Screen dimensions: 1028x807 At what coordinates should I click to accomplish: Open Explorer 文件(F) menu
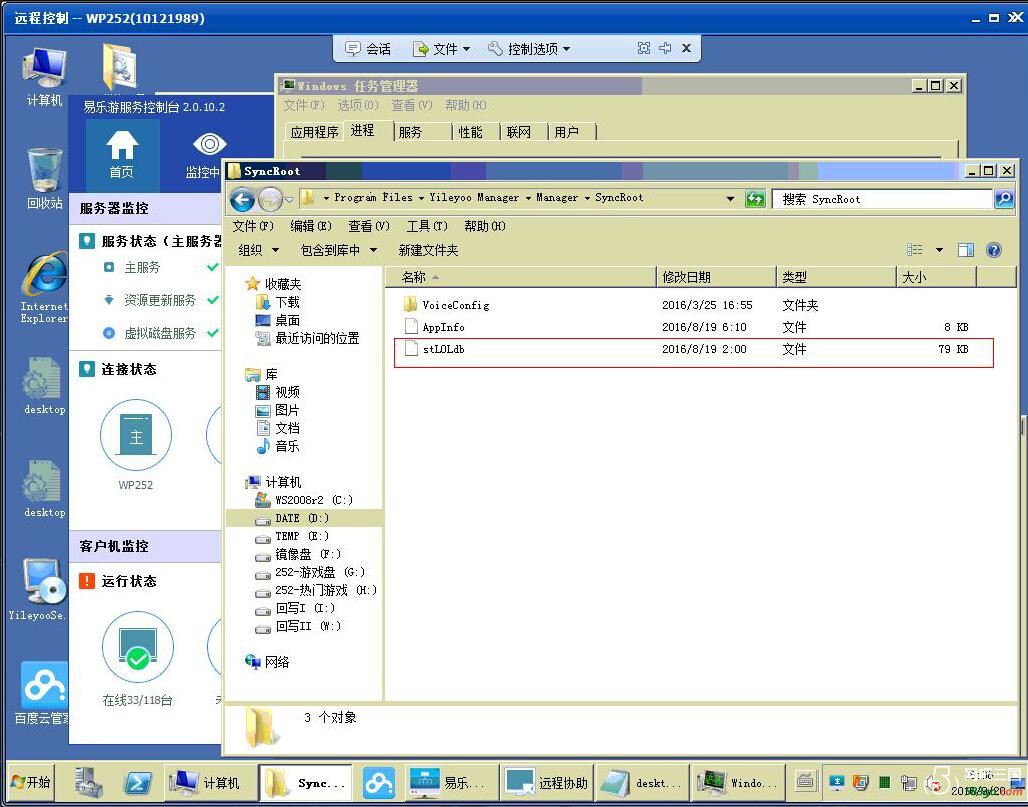(x=252, y=226)
